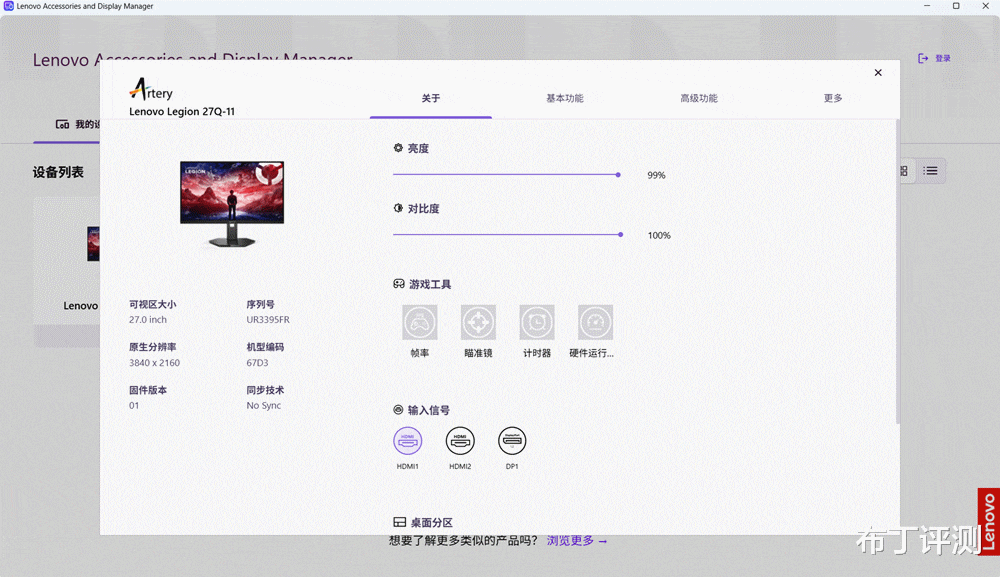Switch input to HDMI2
1000x577 pixels.
point(460,441)
